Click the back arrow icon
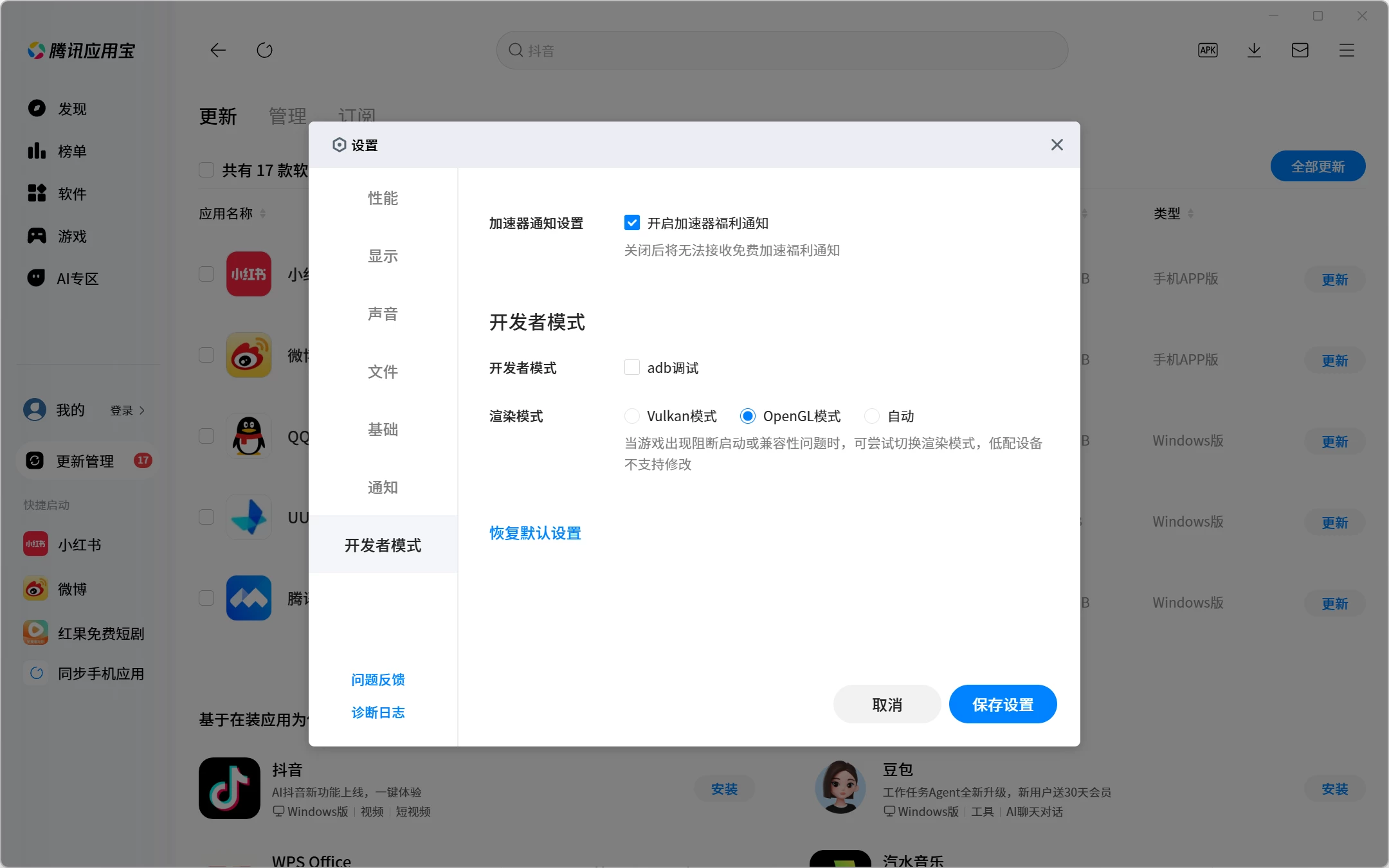 click(x=218, y=50)
